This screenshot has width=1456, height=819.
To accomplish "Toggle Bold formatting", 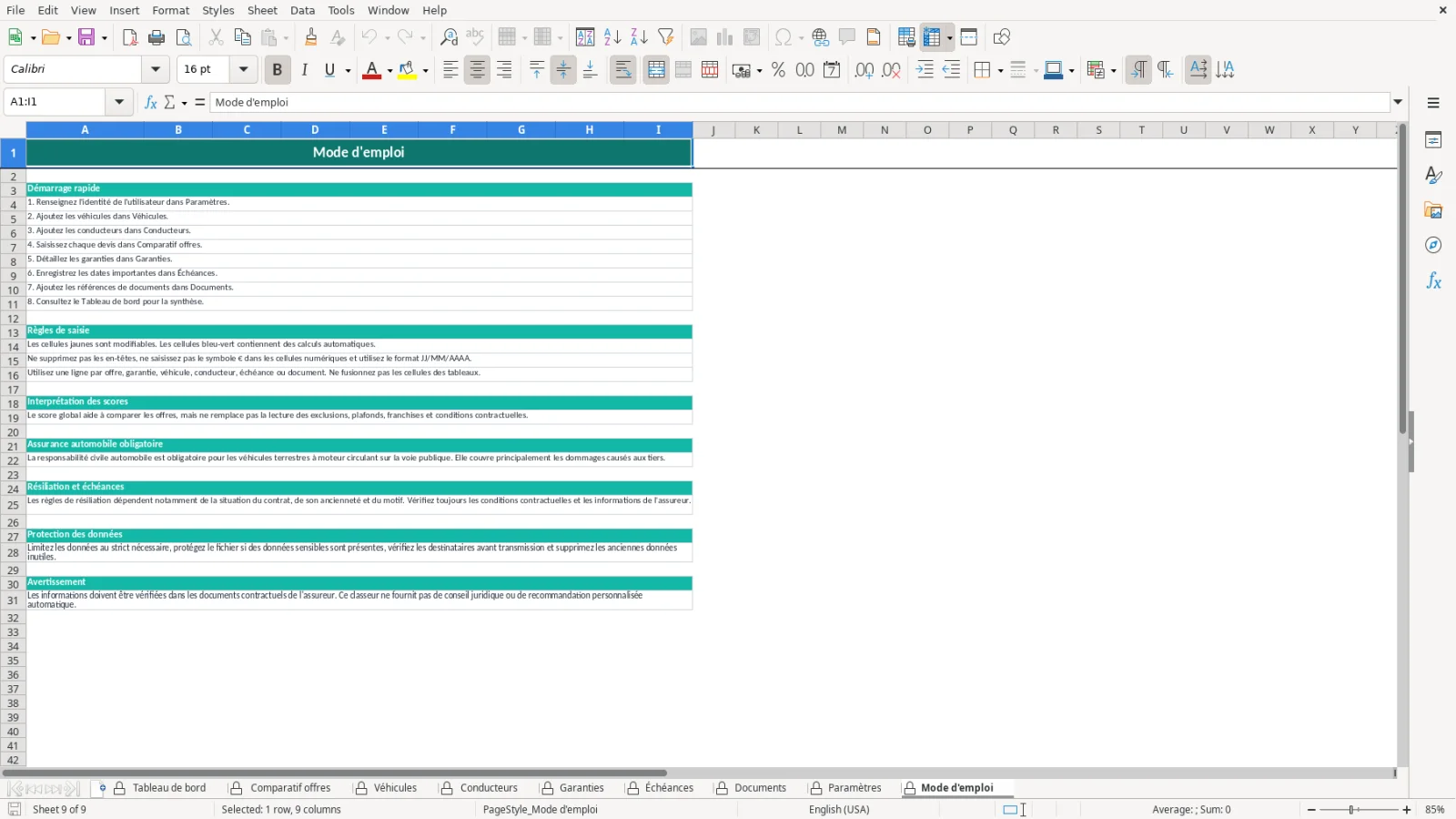I will (278, 70).
